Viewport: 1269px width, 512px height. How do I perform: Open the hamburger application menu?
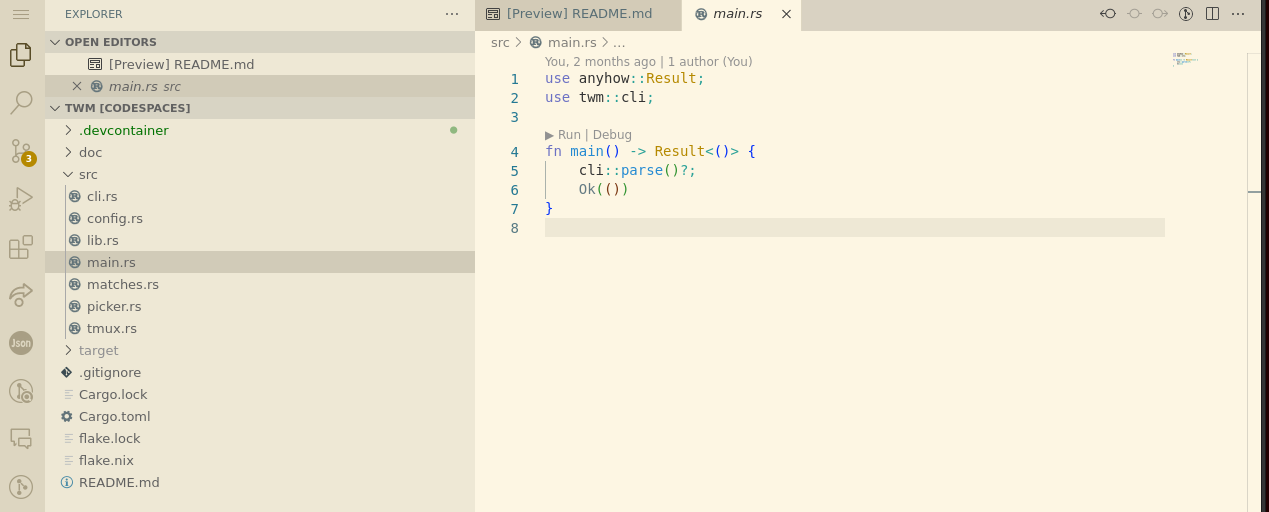point(21,15)
